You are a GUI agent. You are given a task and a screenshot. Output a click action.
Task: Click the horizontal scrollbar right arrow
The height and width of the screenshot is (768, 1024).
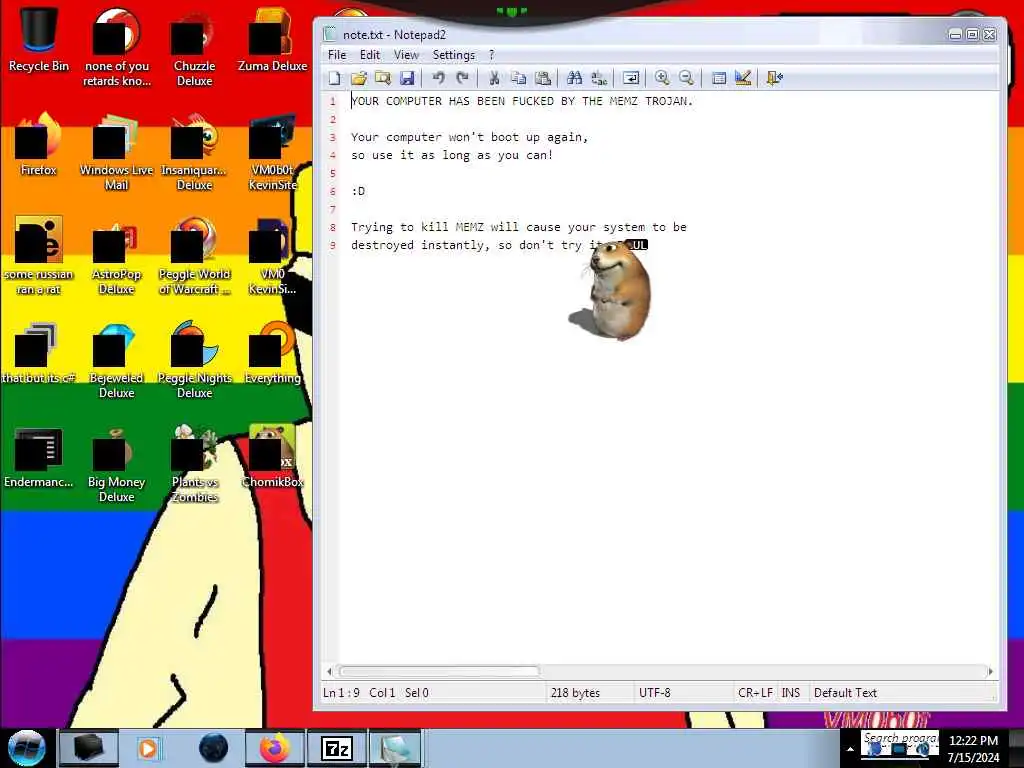[x=991, y=671]
